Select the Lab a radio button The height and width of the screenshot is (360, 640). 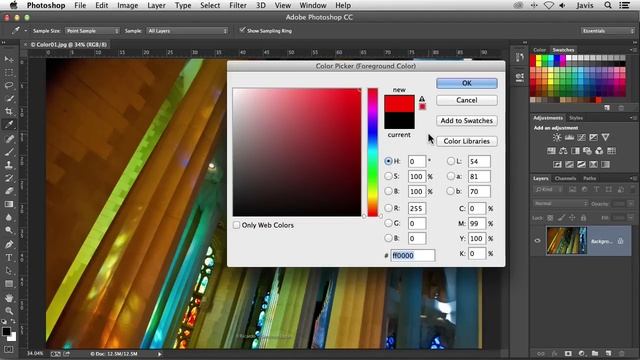pyautogui.click(x=450, y=176)
